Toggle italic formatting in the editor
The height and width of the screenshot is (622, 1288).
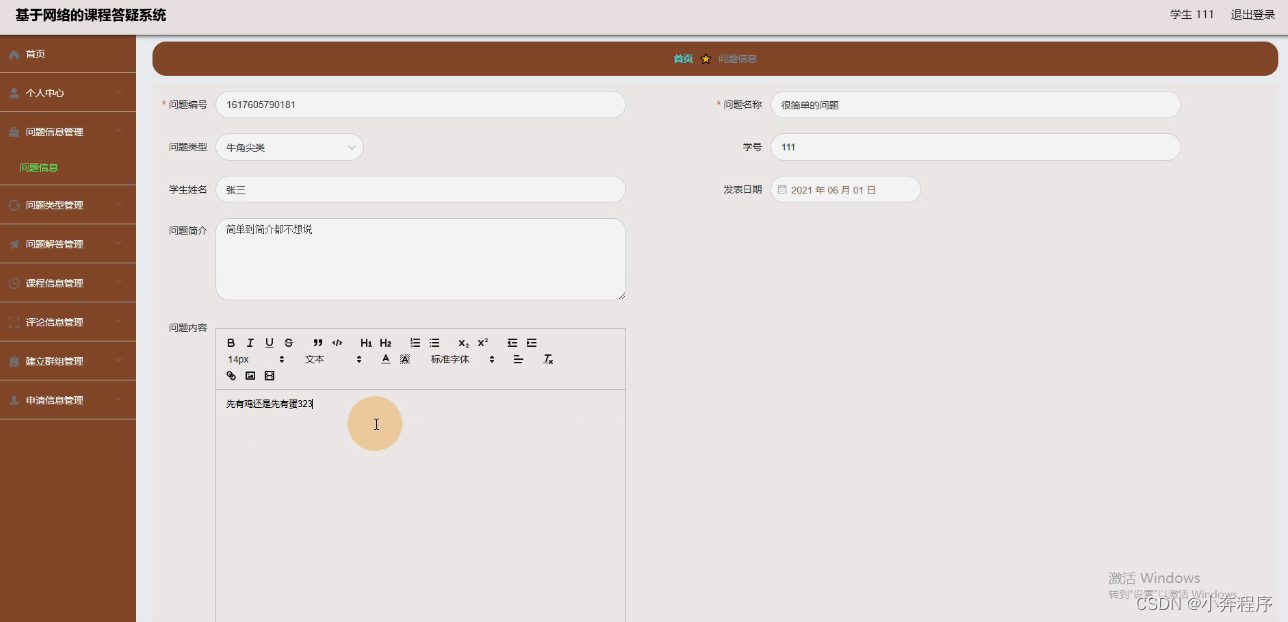(x=250, y=343)
